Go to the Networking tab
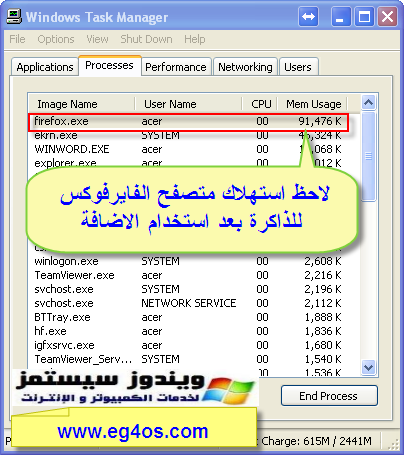The height and width of the screenshot is (455, 404). click(x=245, y=67)
